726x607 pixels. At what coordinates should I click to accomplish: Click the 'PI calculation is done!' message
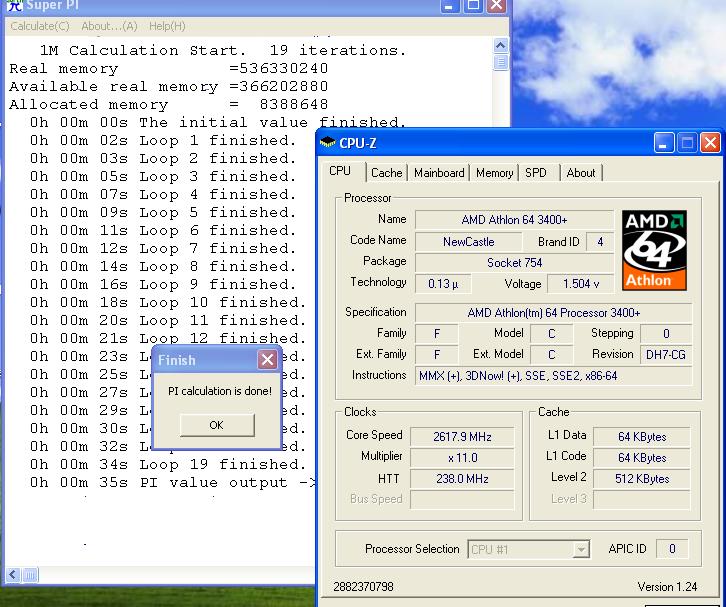[x=219, y=391]
